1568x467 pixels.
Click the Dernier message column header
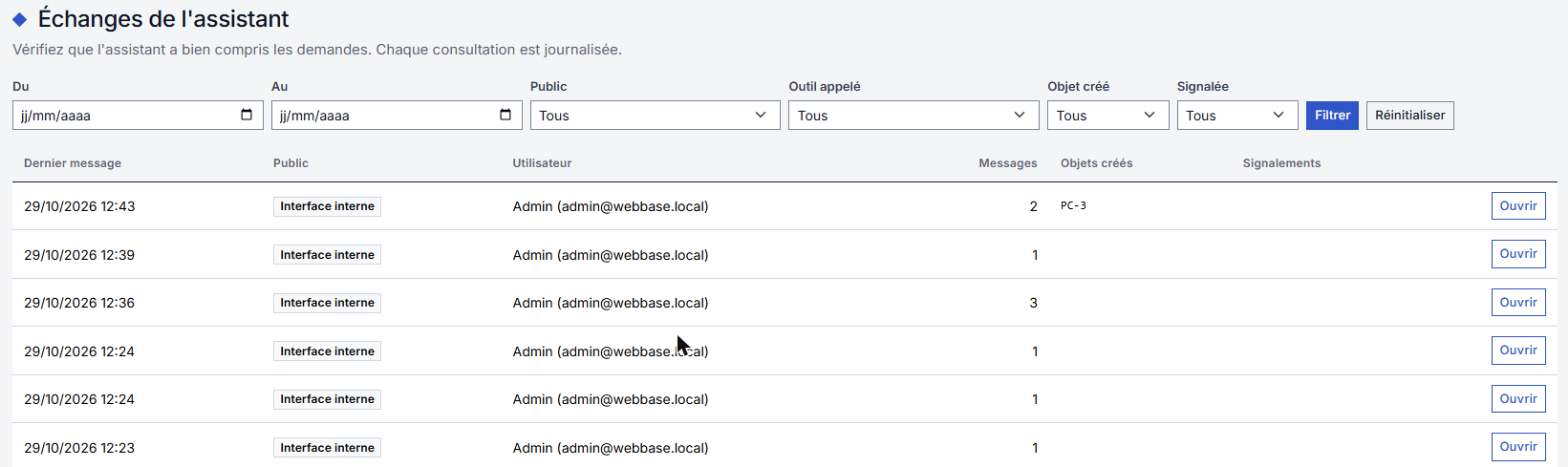pyautogui.click(x=72, y=163)
